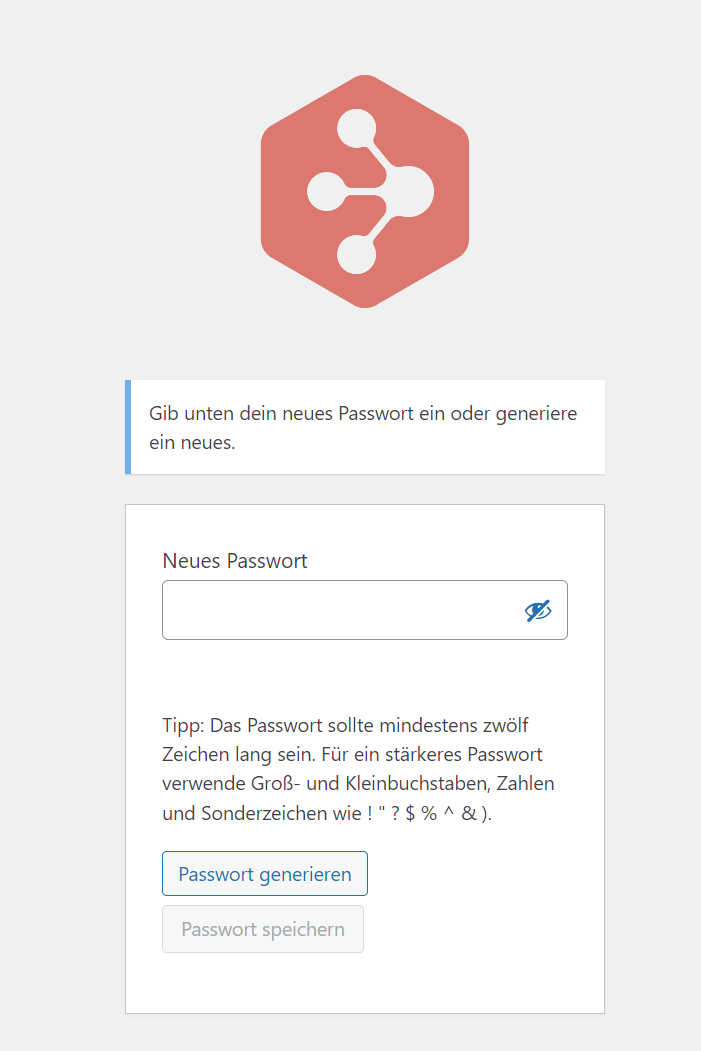Focus the Neues Passwort input field

(365, 610)
